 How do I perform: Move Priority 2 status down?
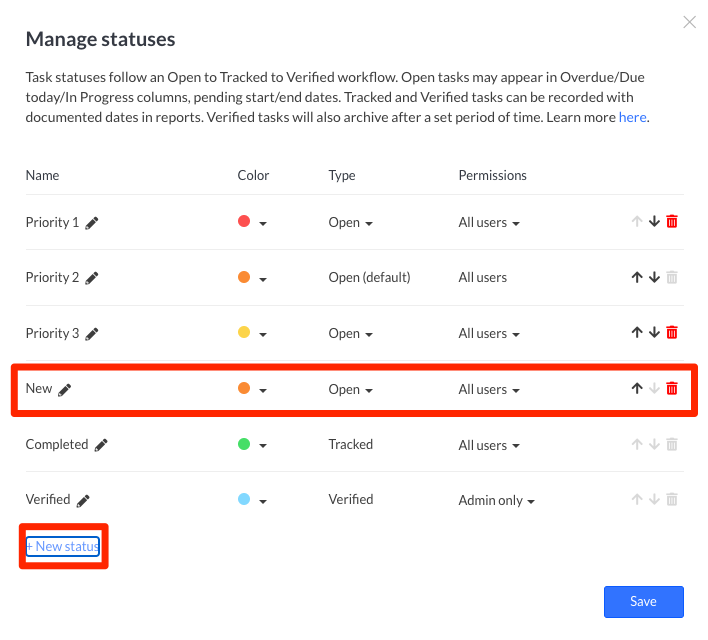pos(654,278)
